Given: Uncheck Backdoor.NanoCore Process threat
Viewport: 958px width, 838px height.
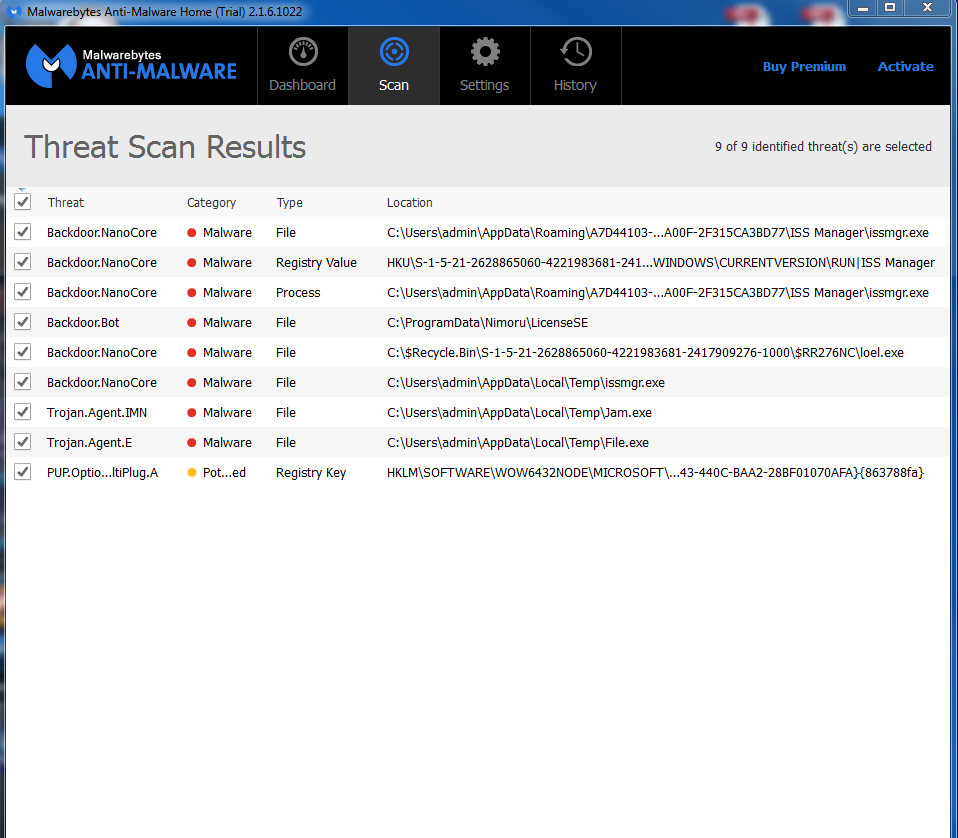Looking at the screenshot, I should pos(23,292).
